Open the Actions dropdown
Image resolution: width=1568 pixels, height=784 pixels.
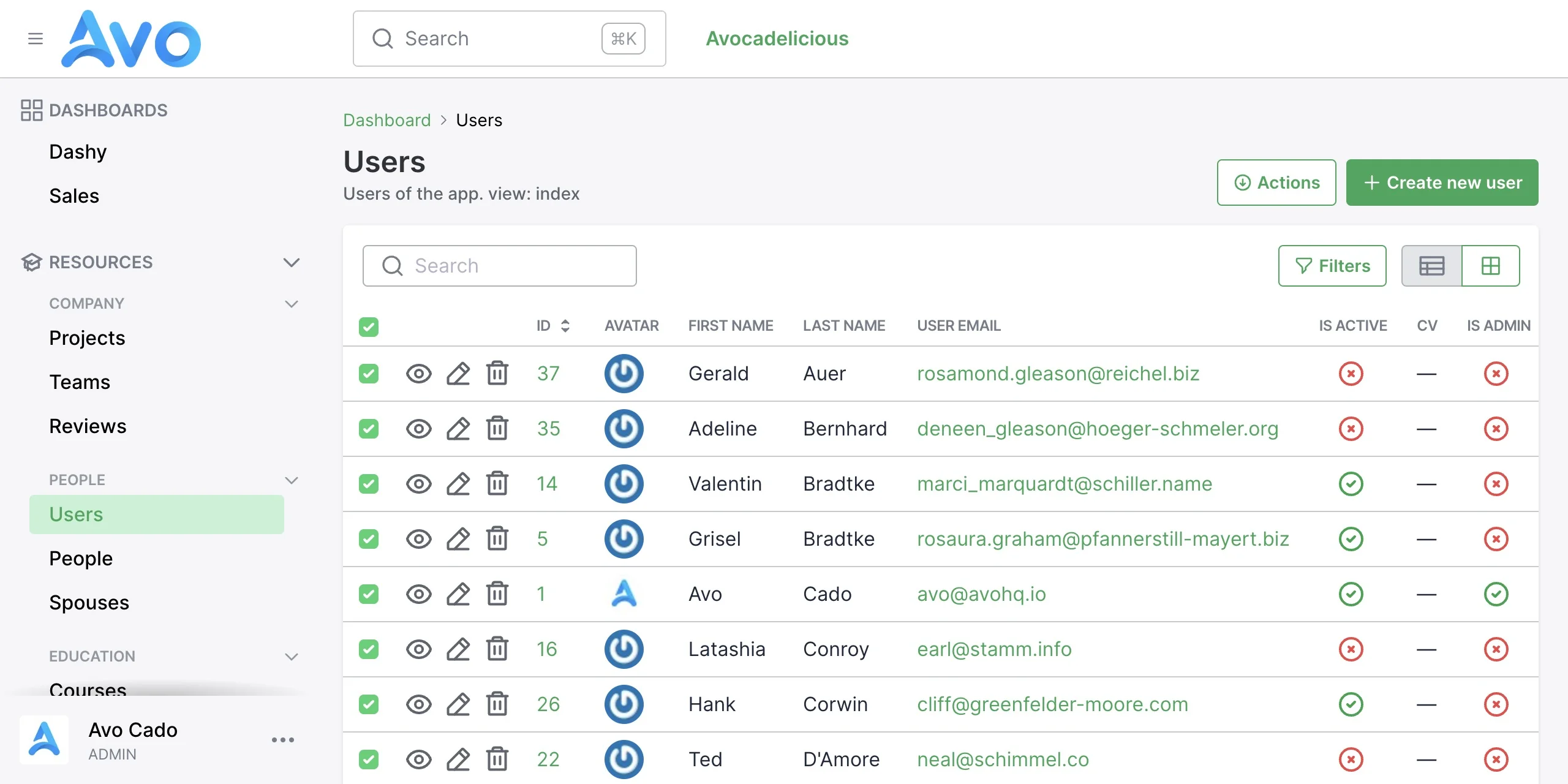tap(1276, 183)
